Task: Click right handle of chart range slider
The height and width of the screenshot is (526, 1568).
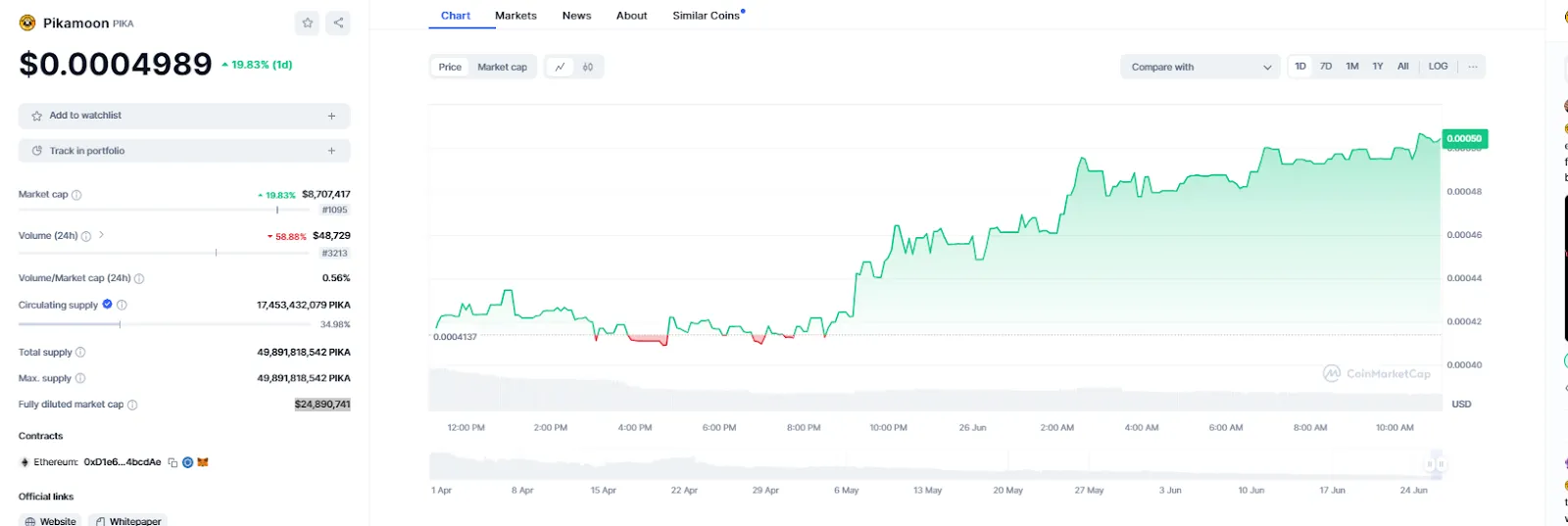Action: click(x=1441, y=464)
